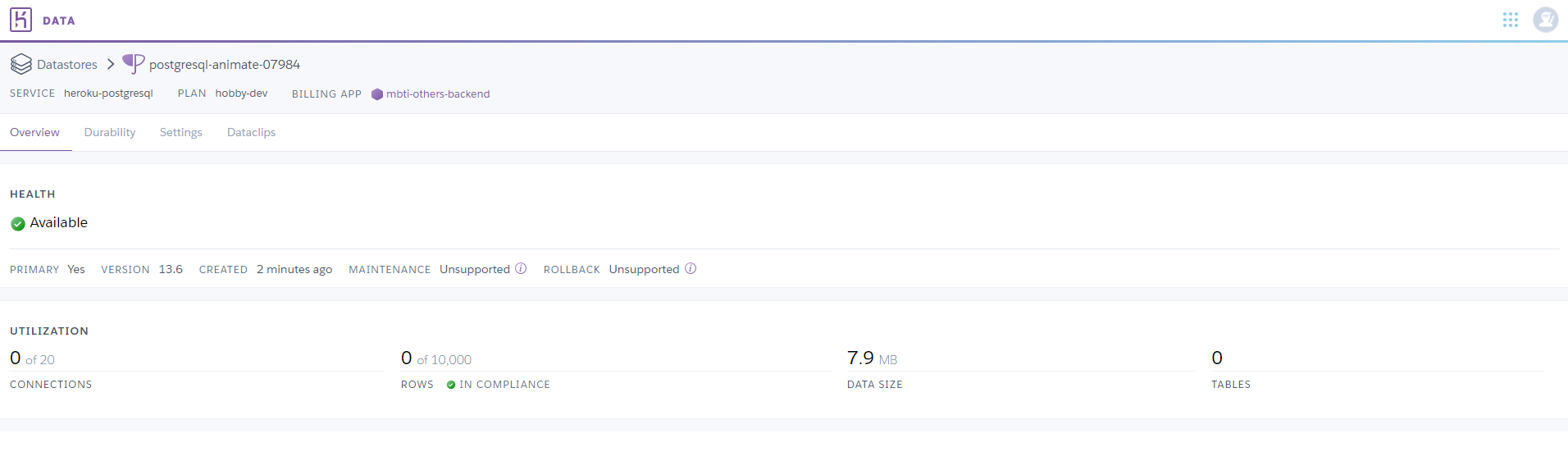Click the DATA header link
This screenshot has width=1568, height=470.
[59, 21]
